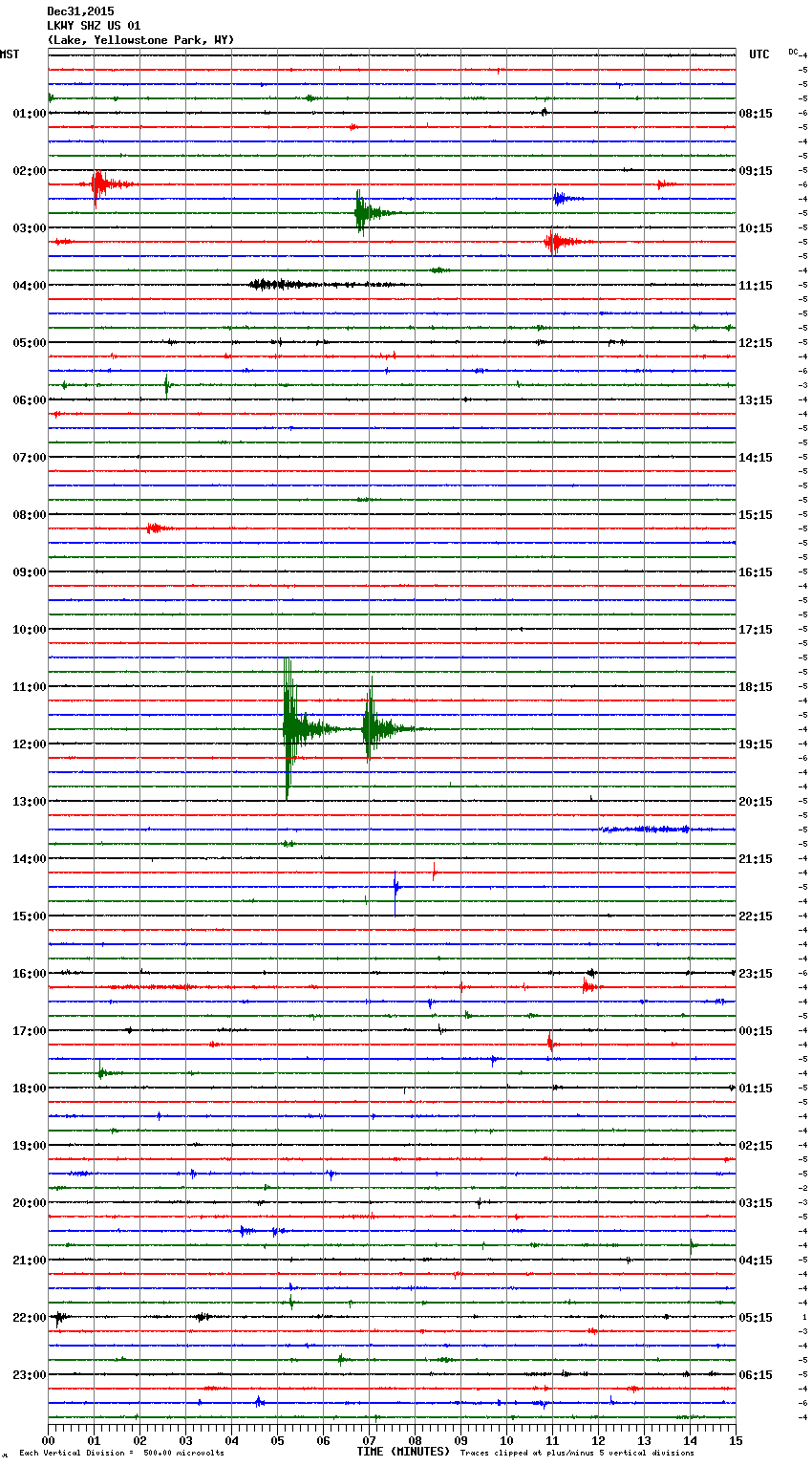812x1466 pixels.
Task: Click the DC column header
Action: tap(793, 51)
